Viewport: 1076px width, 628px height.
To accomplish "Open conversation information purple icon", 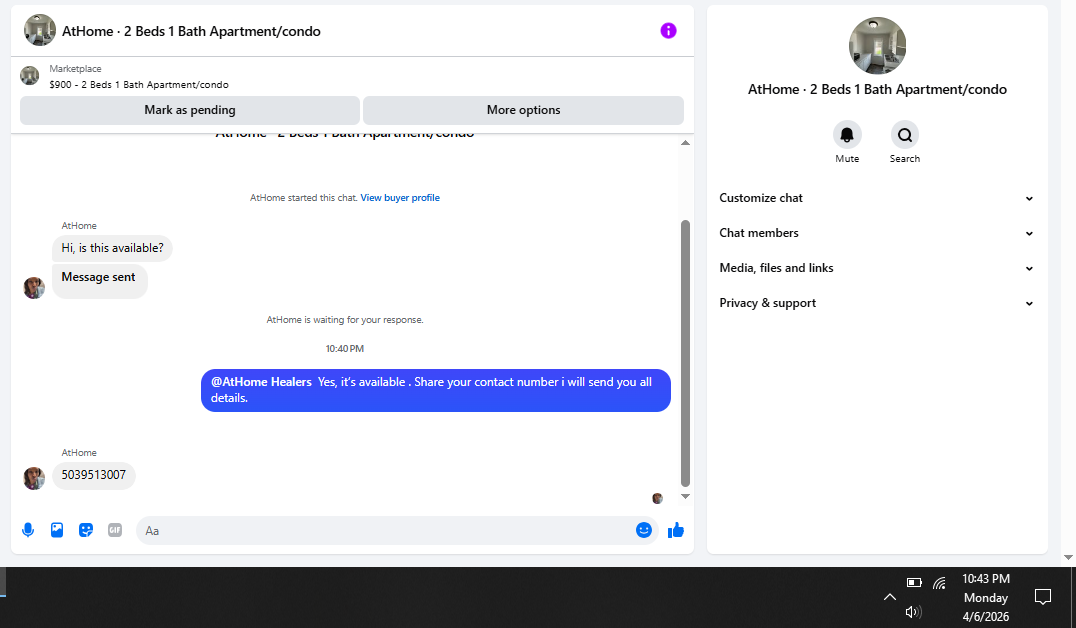I will coord(668,31).
